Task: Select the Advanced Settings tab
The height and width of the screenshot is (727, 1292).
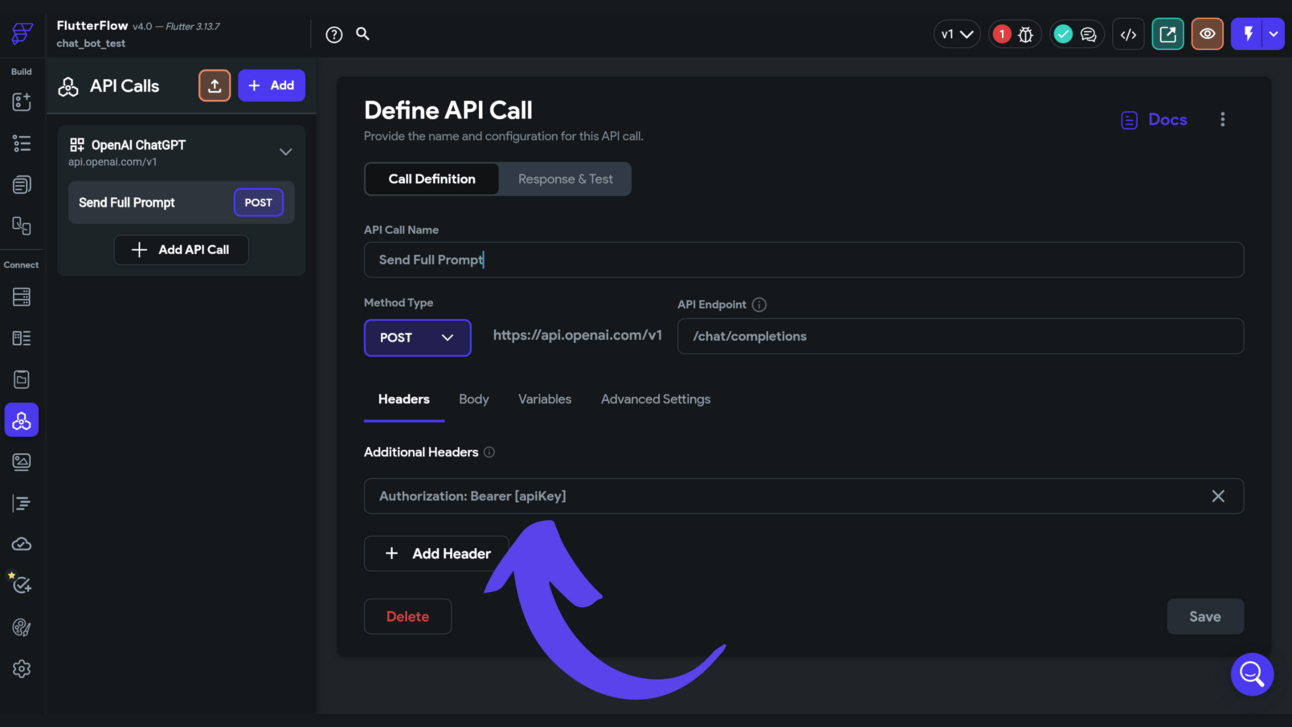Action: (656, 400)
